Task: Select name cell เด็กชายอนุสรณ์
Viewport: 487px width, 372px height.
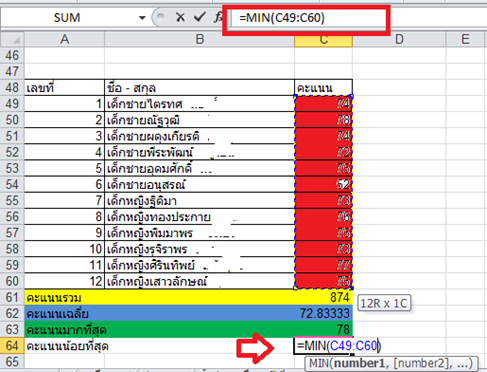Action: [200, 185]
